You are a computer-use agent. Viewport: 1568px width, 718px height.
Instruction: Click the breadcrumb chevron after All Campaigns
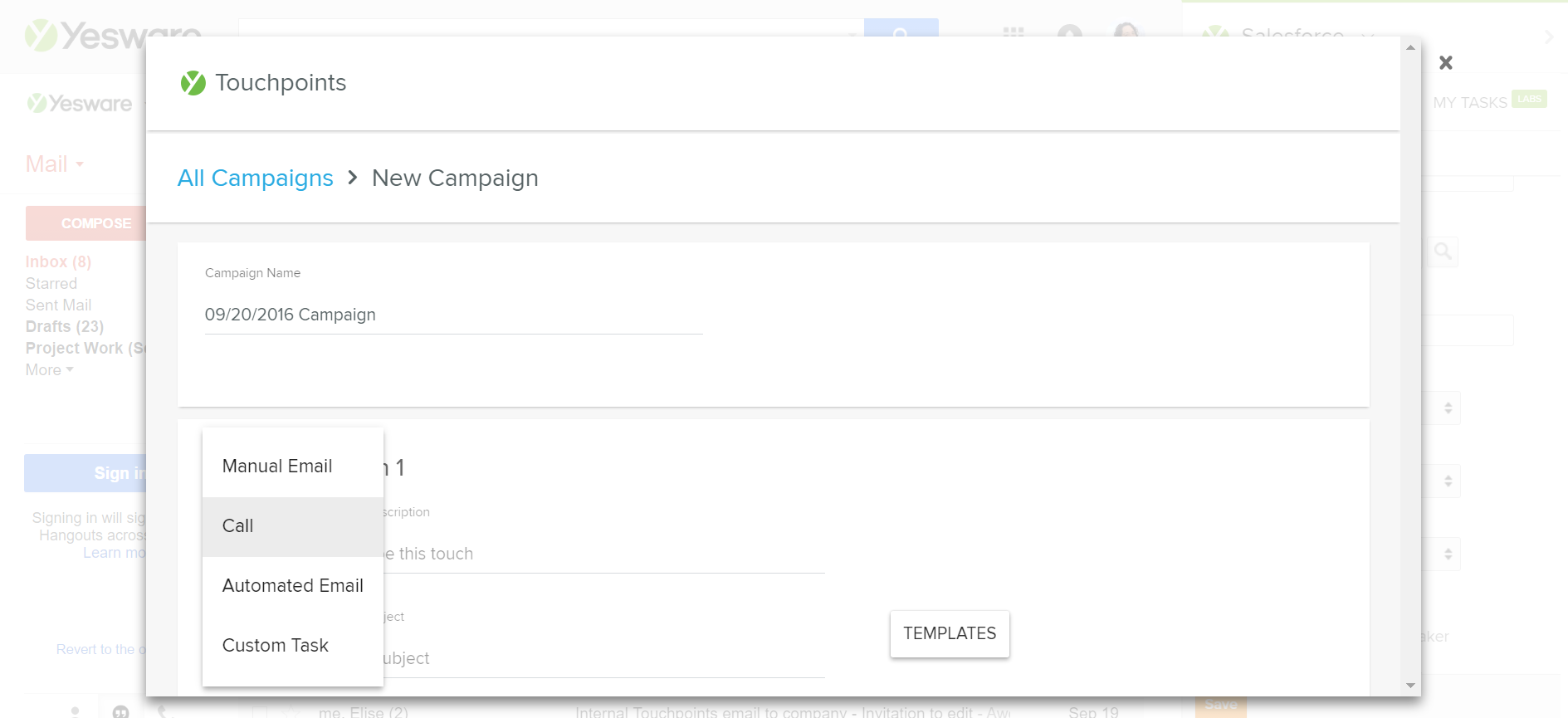click(x=353, y=178)
